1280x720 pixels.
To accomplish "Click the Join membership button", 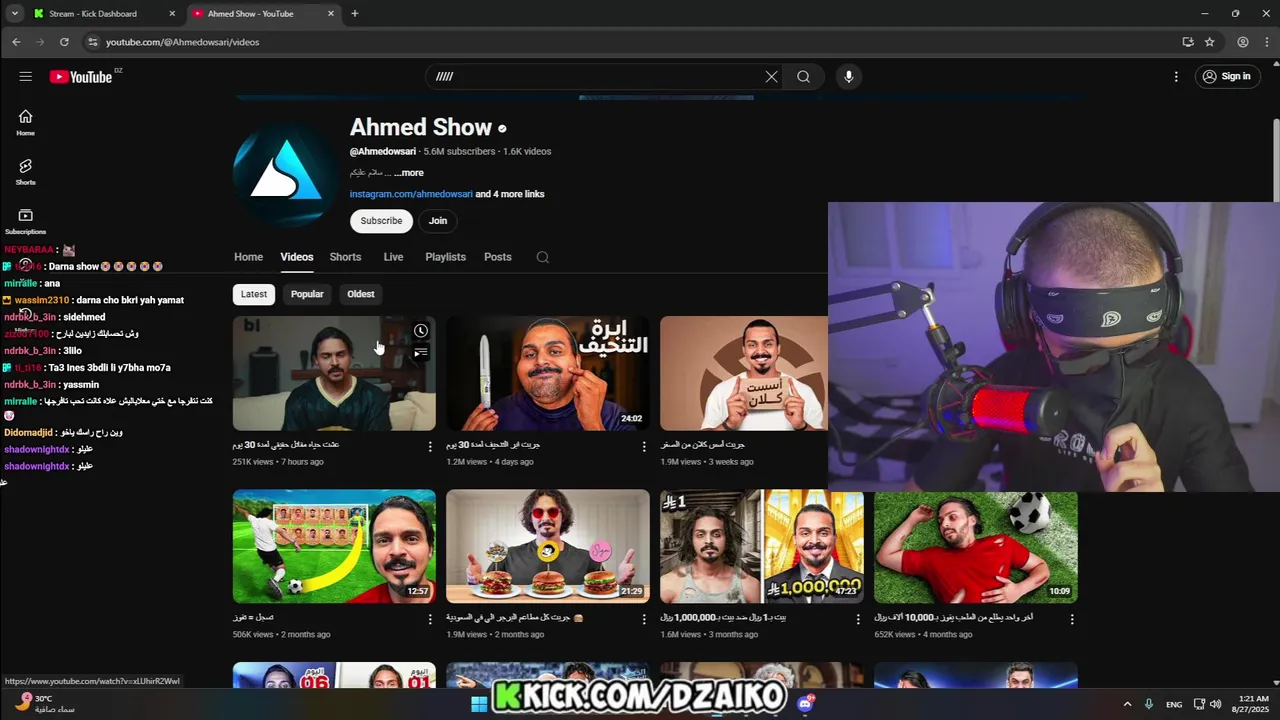I will [x=438, y=221].
